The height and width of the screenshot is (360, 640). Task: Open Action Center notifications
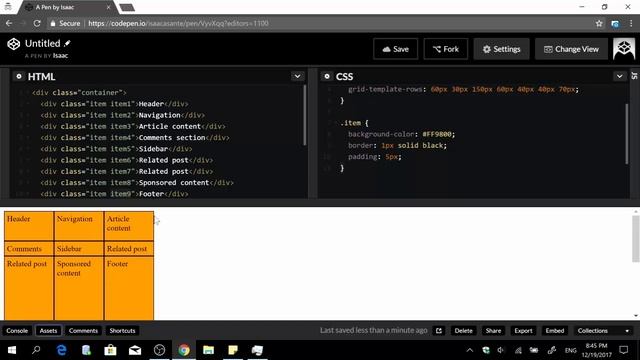624,350
